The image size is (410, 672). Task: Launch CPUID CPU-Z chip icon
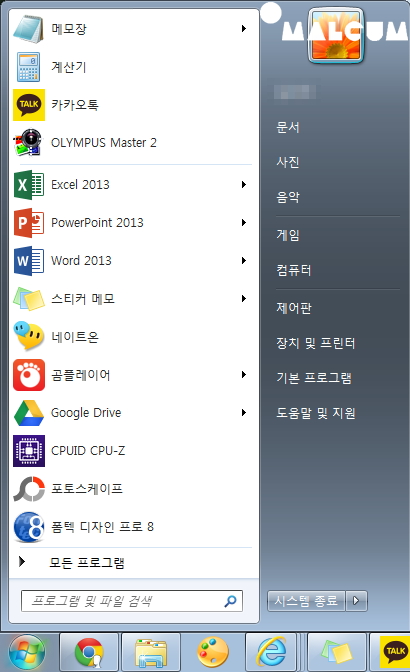[x=29, y=451]
